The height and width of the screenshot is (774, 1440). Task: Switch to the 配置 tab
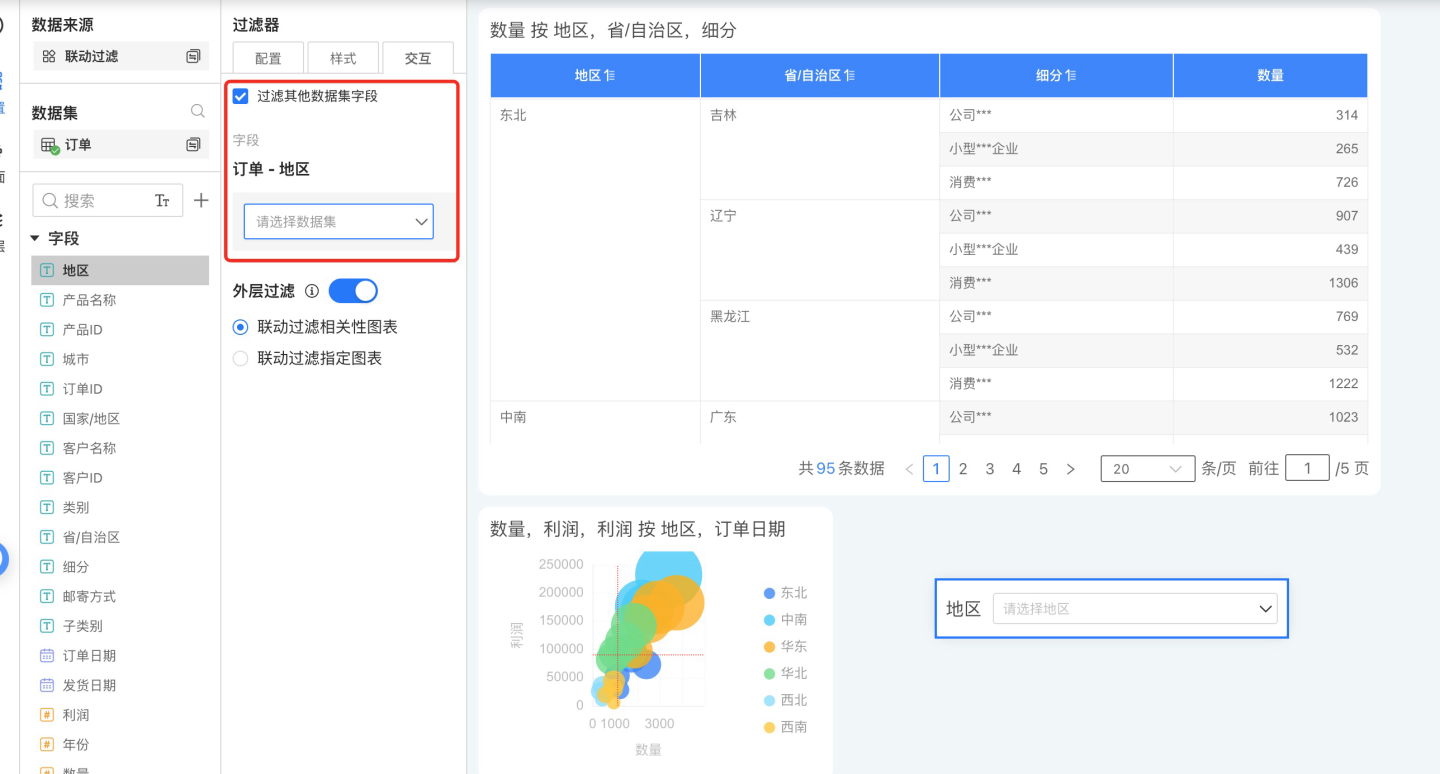click(x=268, y=58)
